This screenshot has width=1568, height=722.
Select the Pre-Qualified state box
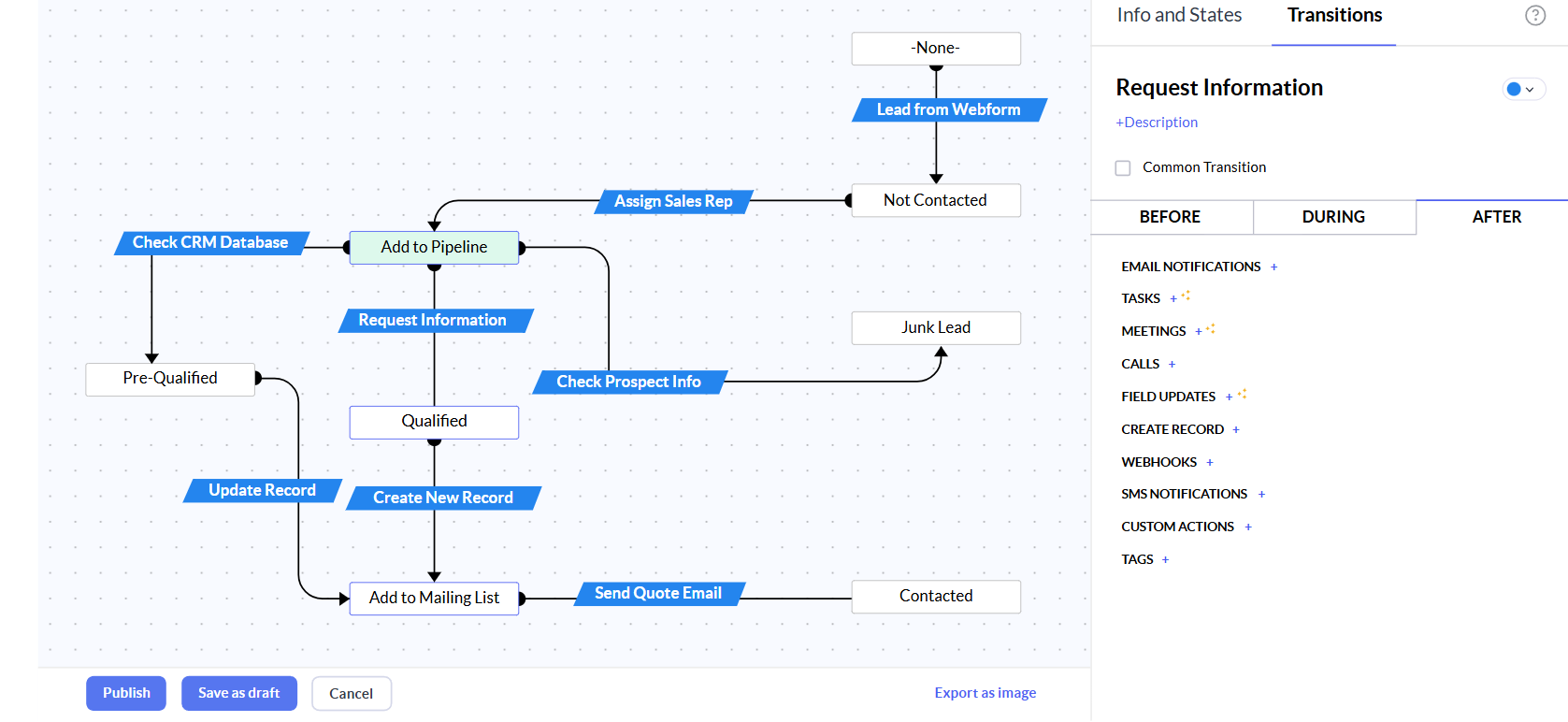[x=170, y=380]
